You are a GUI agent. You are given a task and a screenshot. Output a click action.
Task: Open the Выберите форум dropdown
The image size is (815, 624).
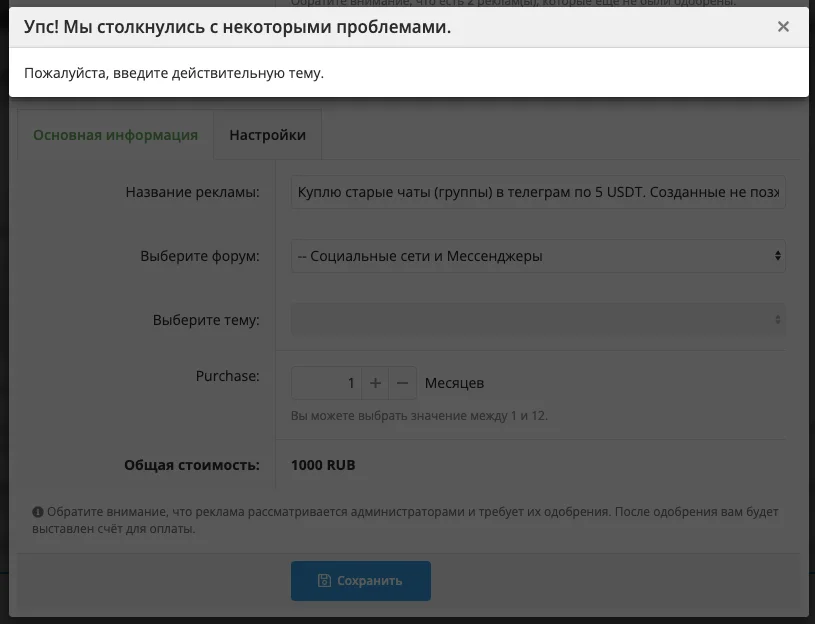click(x=538, y=256)
